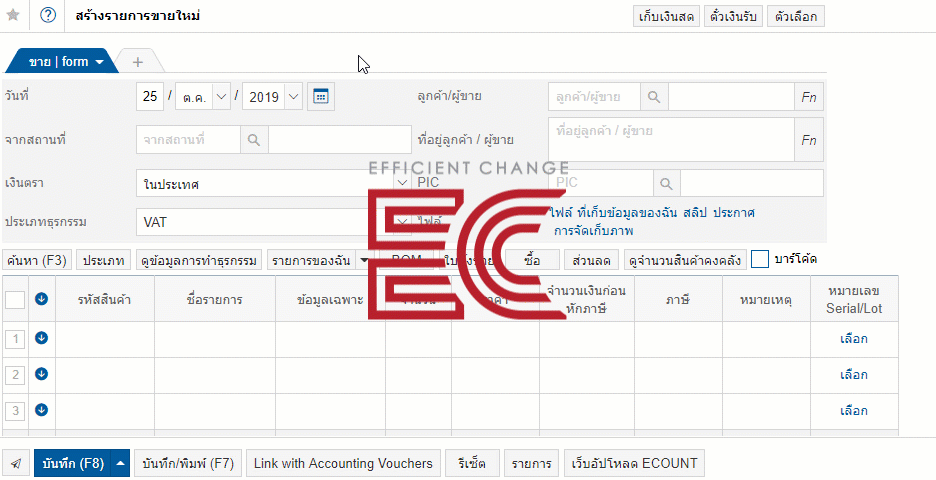Click the บันทึก/พิมพ์ (F7) button
Viewport: 936px width, 480px height.
point(187,463)
